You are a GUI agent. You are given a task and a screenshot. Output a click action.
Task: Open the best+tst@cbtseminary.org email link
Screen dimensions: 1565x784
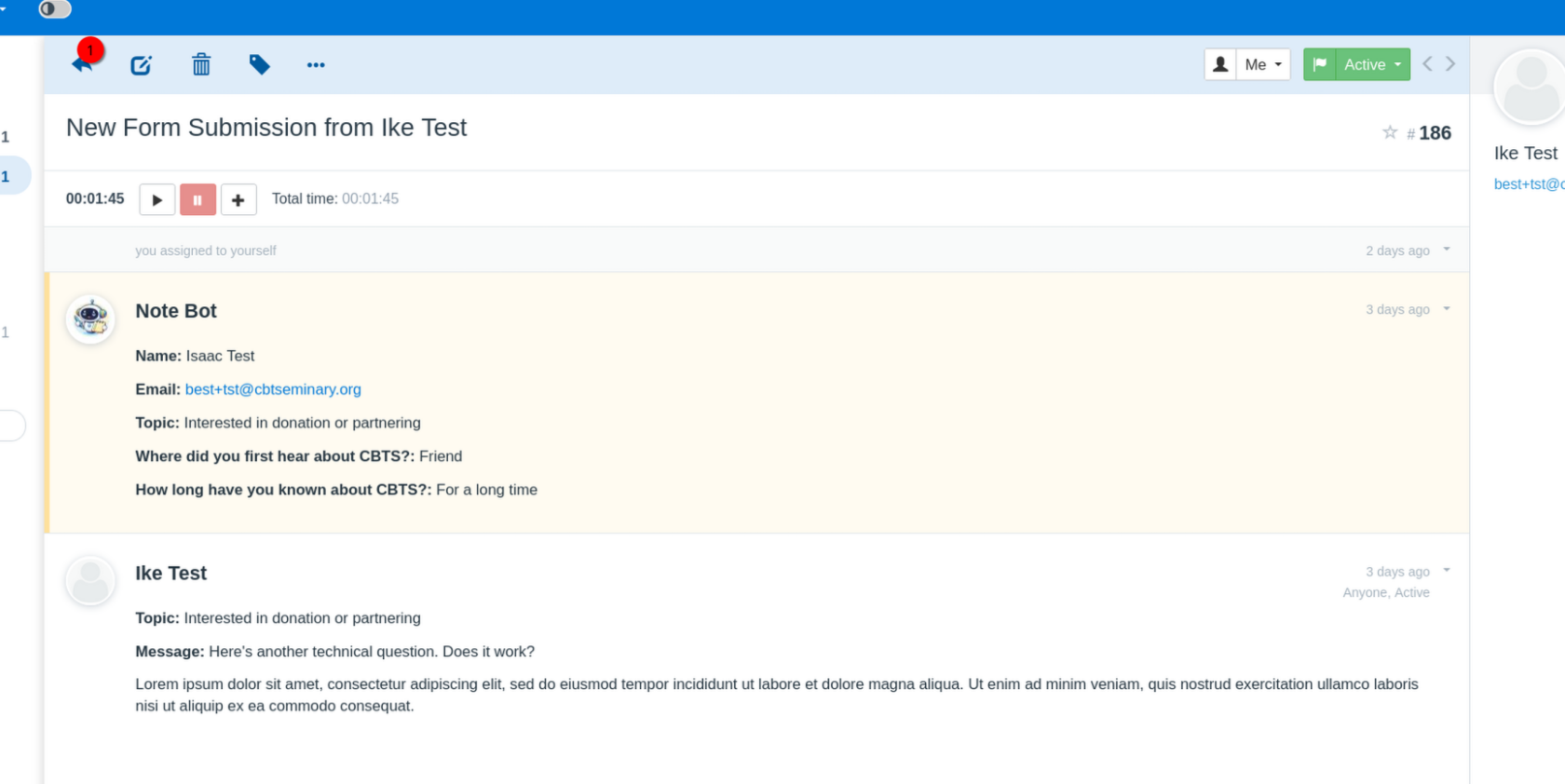pos(273,389)
